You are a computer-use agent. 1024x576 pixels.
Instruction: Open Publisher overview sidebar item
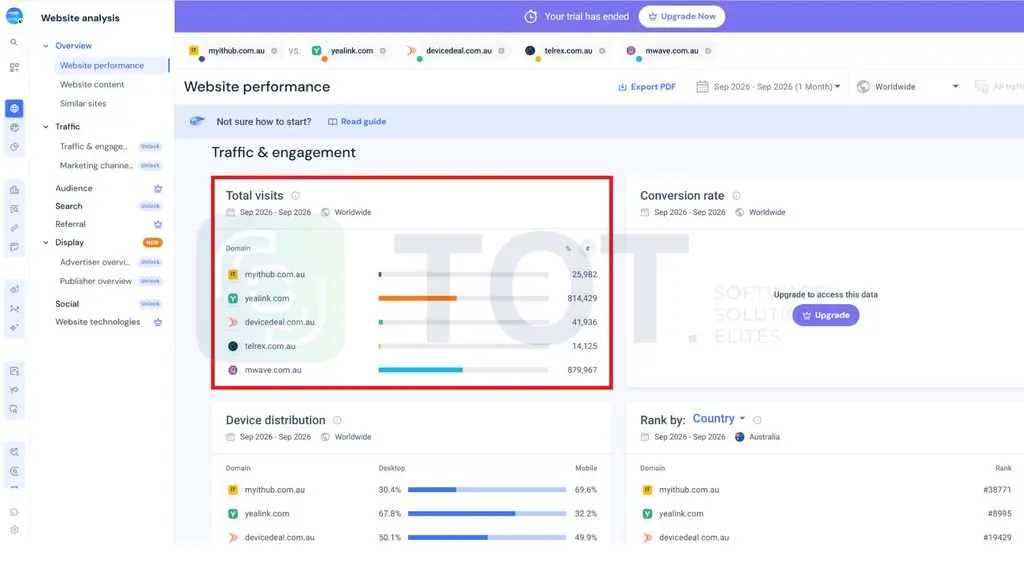pyautogui.click(x=96, y=281)
